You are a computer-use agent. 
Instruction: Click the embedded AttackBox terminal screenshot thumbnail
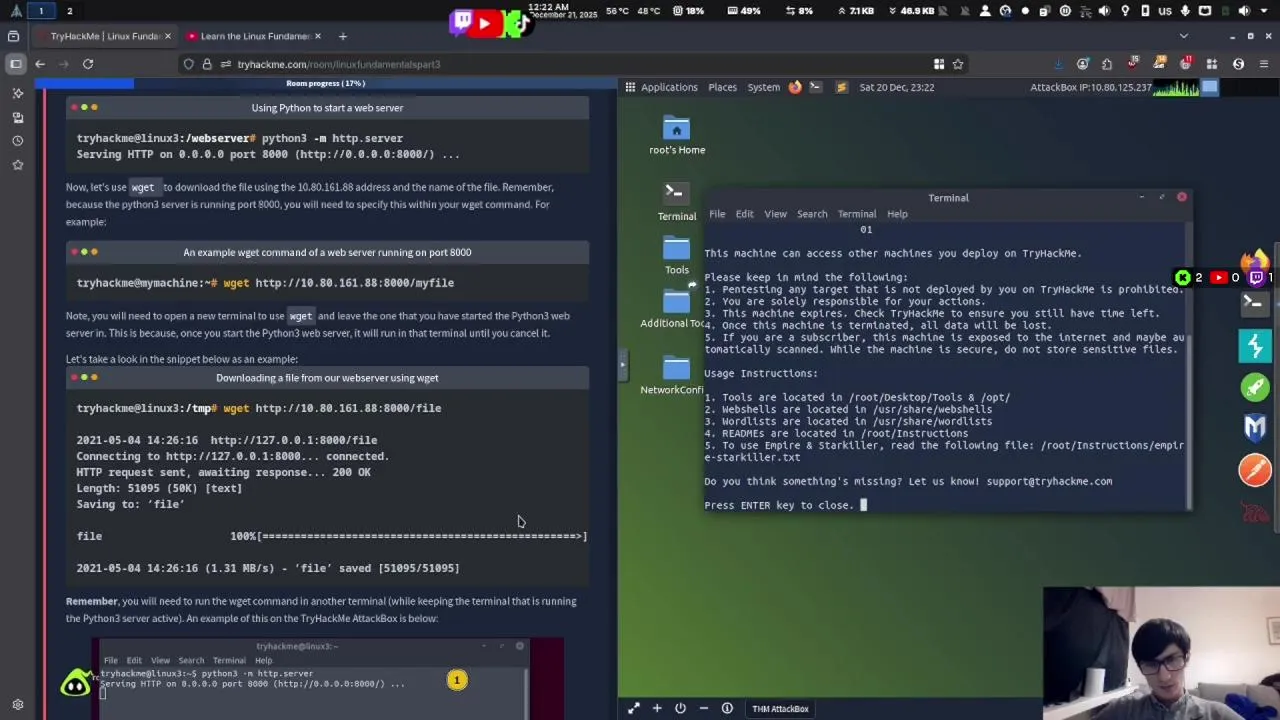[327, 679]
